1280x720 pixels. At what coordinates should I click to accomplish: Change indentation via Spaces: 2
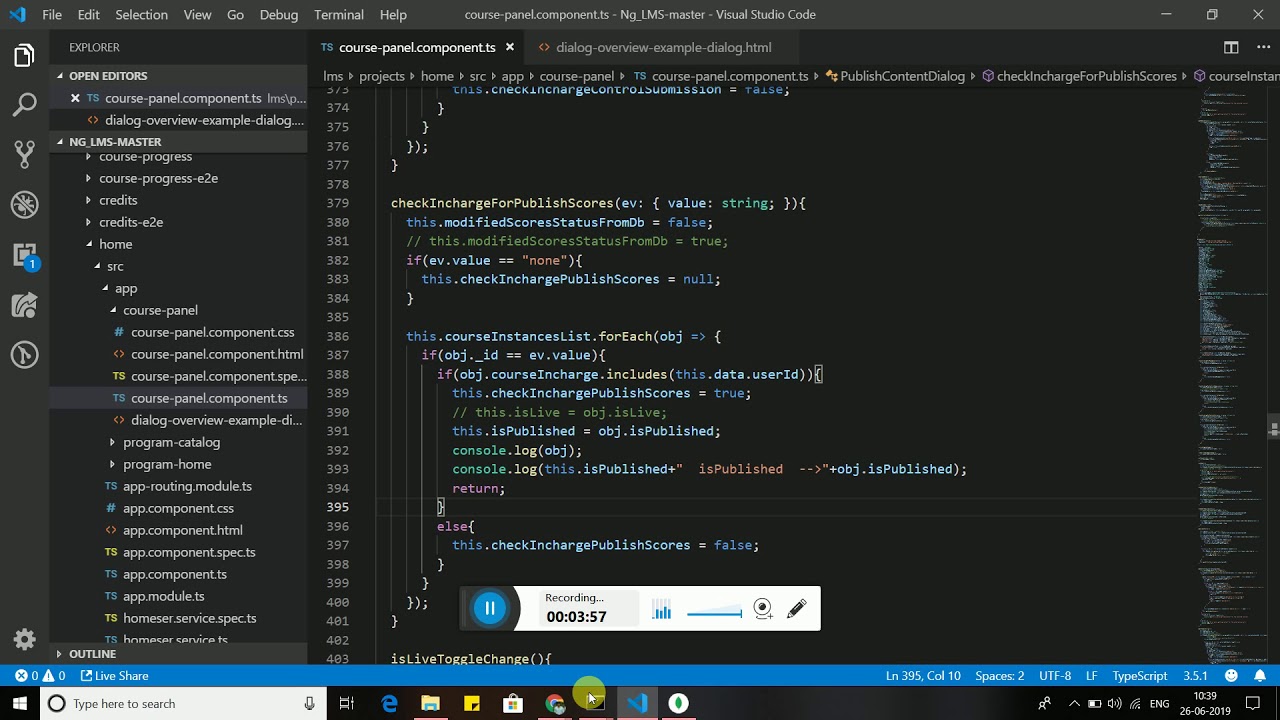pos(1000,676)
